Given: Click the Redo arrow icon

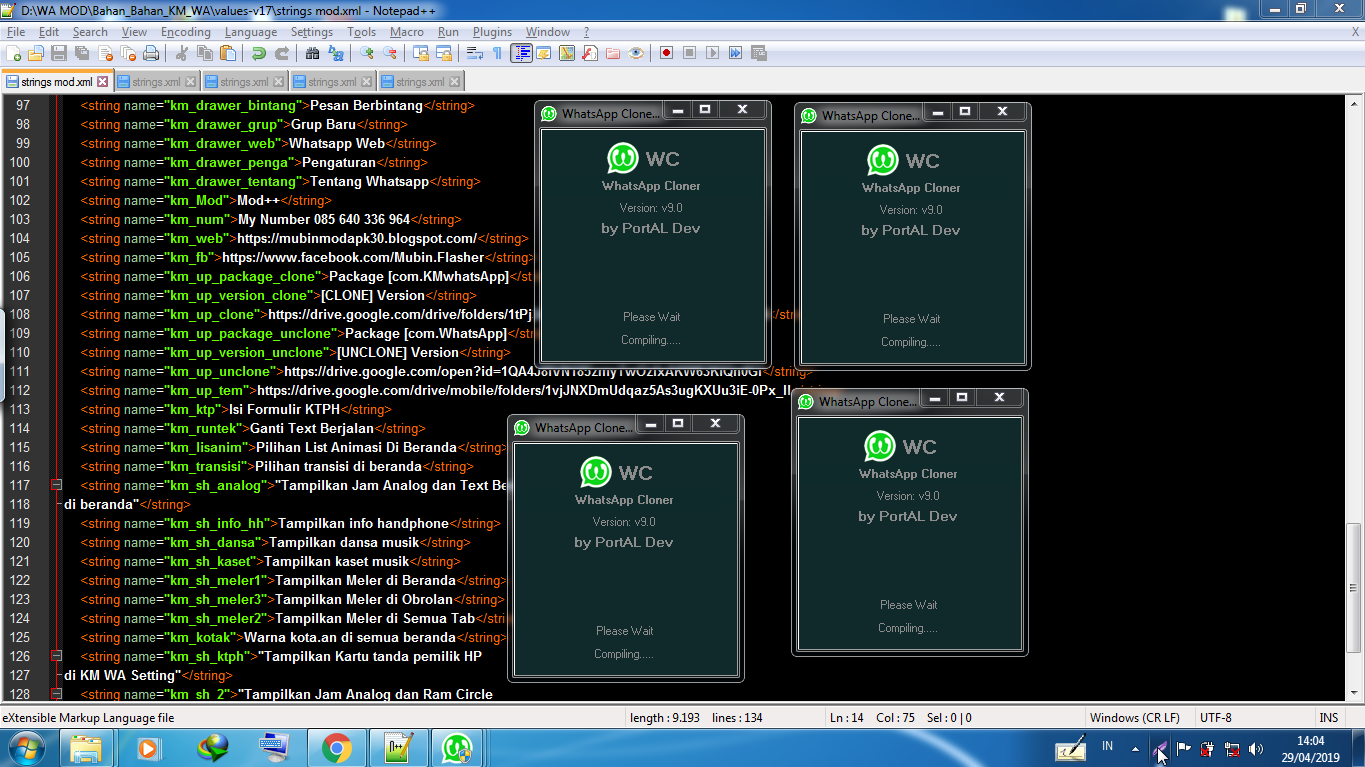Looking at the screenshot, I should coord(282,53).
